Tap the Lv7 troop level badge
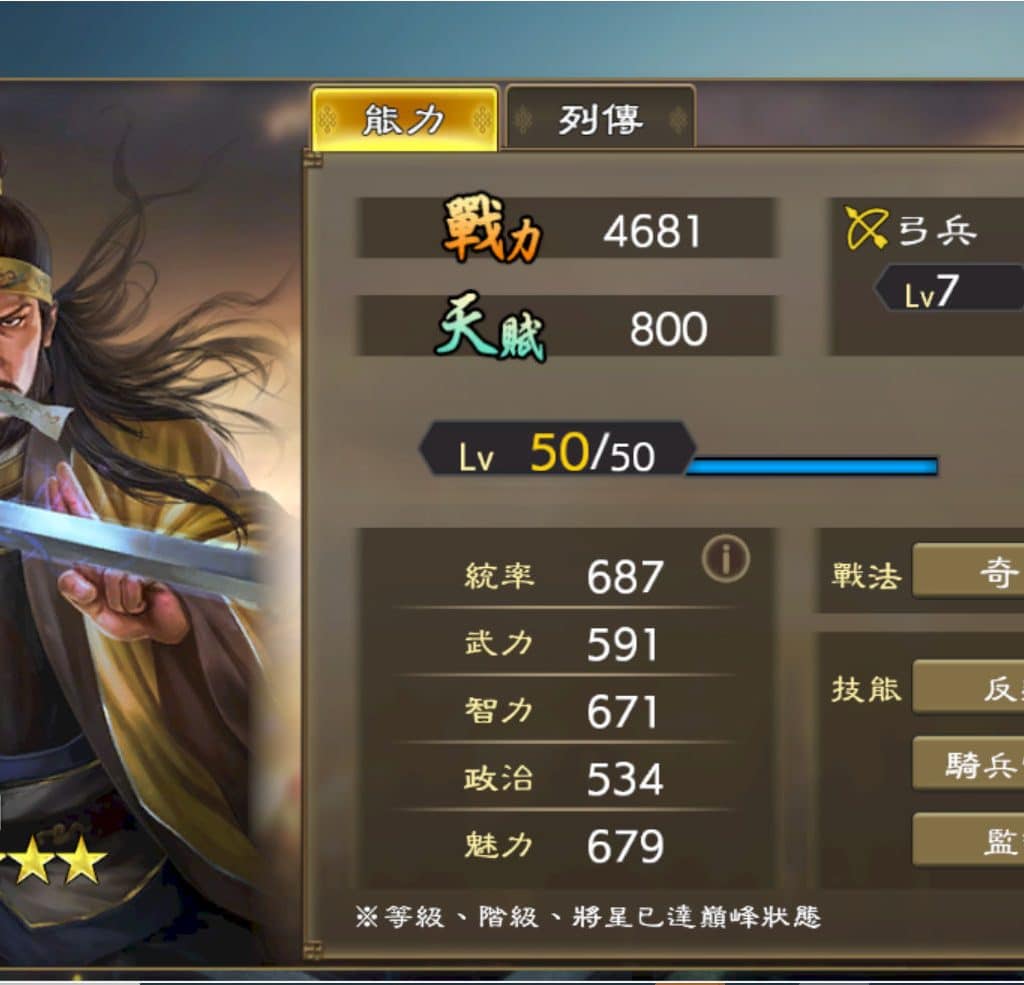The height and width of the screenshot is (985, 1024). pyautogui.click(x=948, y=287)
